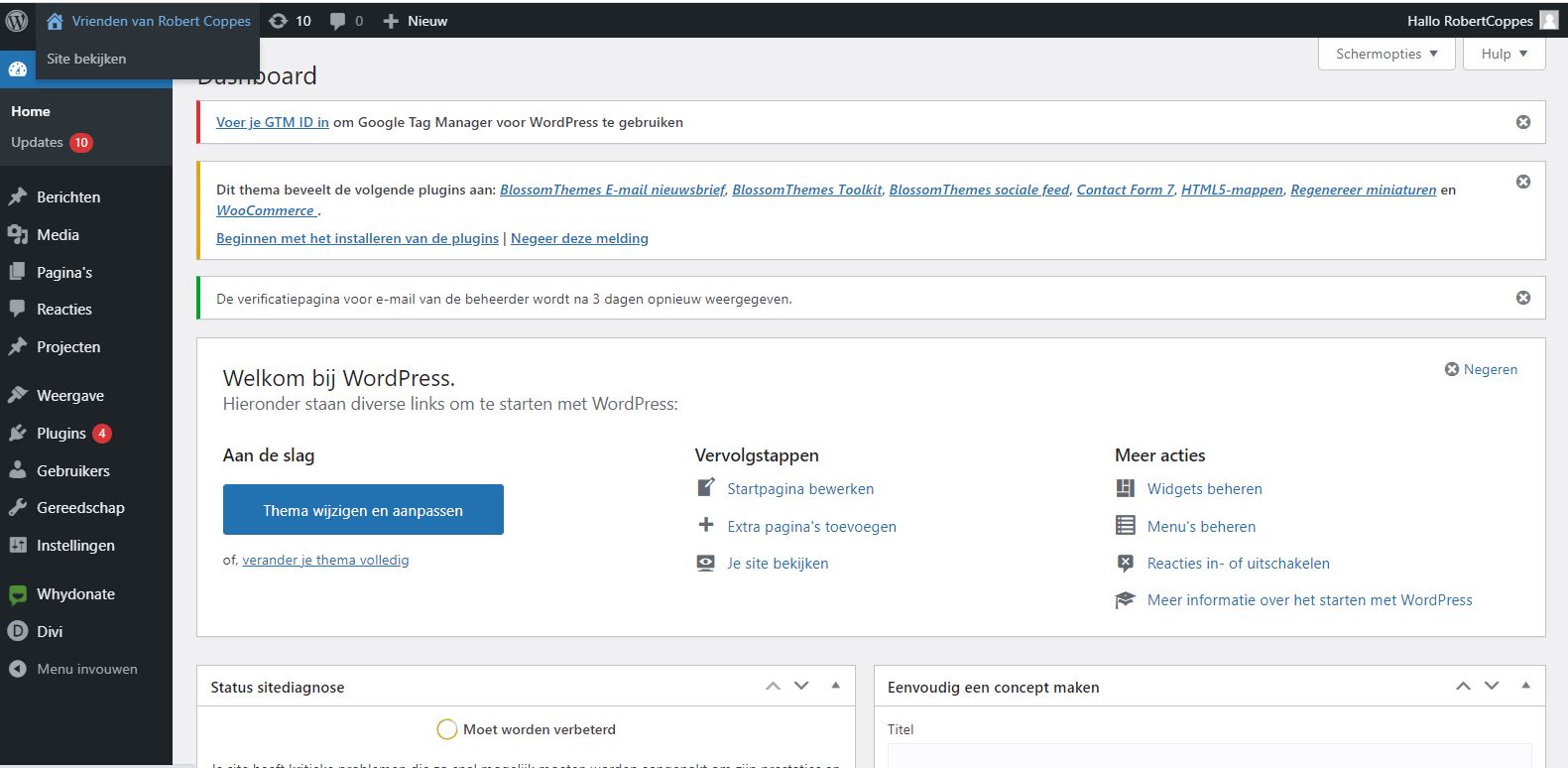Click the plus icon beside Extra pagina's toevoegen
1568x768 pixels.
pyautogui.click(x=705, y=525)
